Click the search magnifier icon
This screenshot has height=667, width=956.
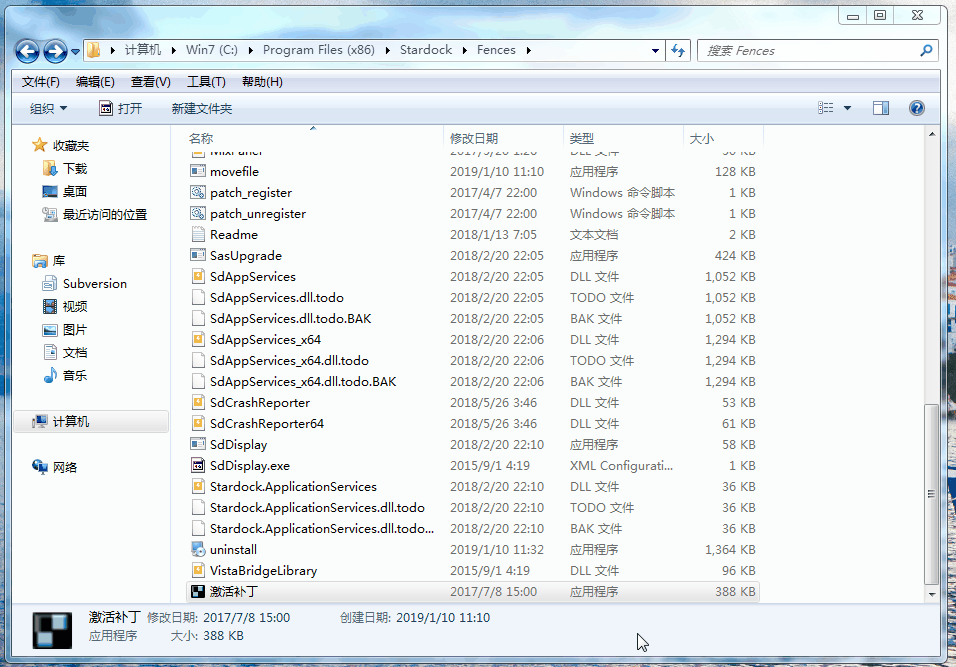926,51
